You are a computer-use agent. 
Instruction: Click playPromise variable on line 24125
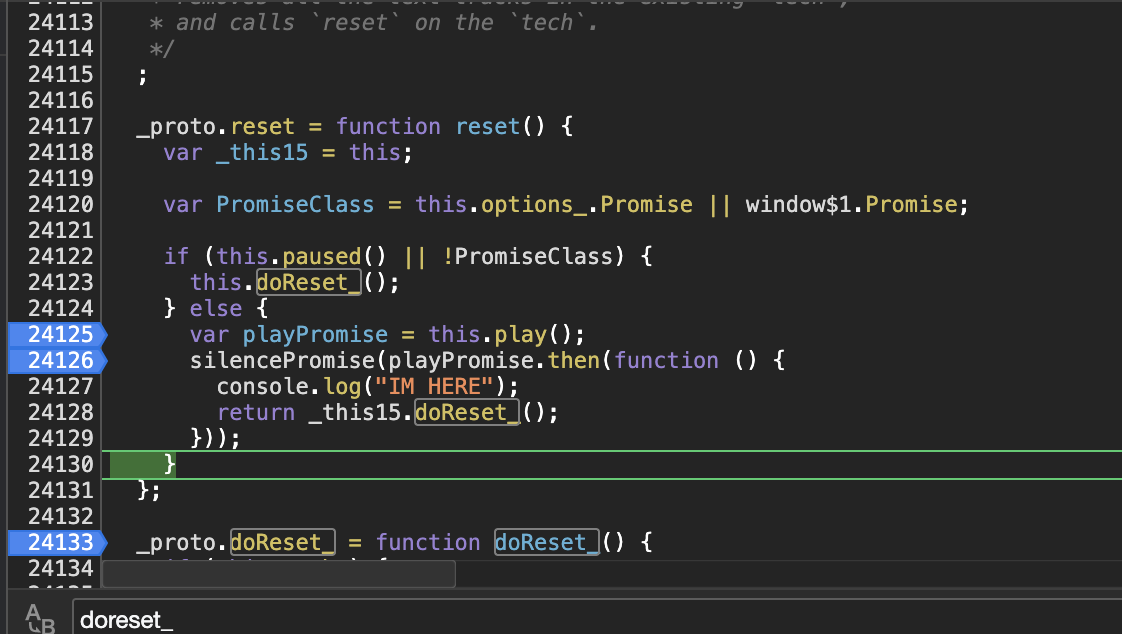[315, 335]
